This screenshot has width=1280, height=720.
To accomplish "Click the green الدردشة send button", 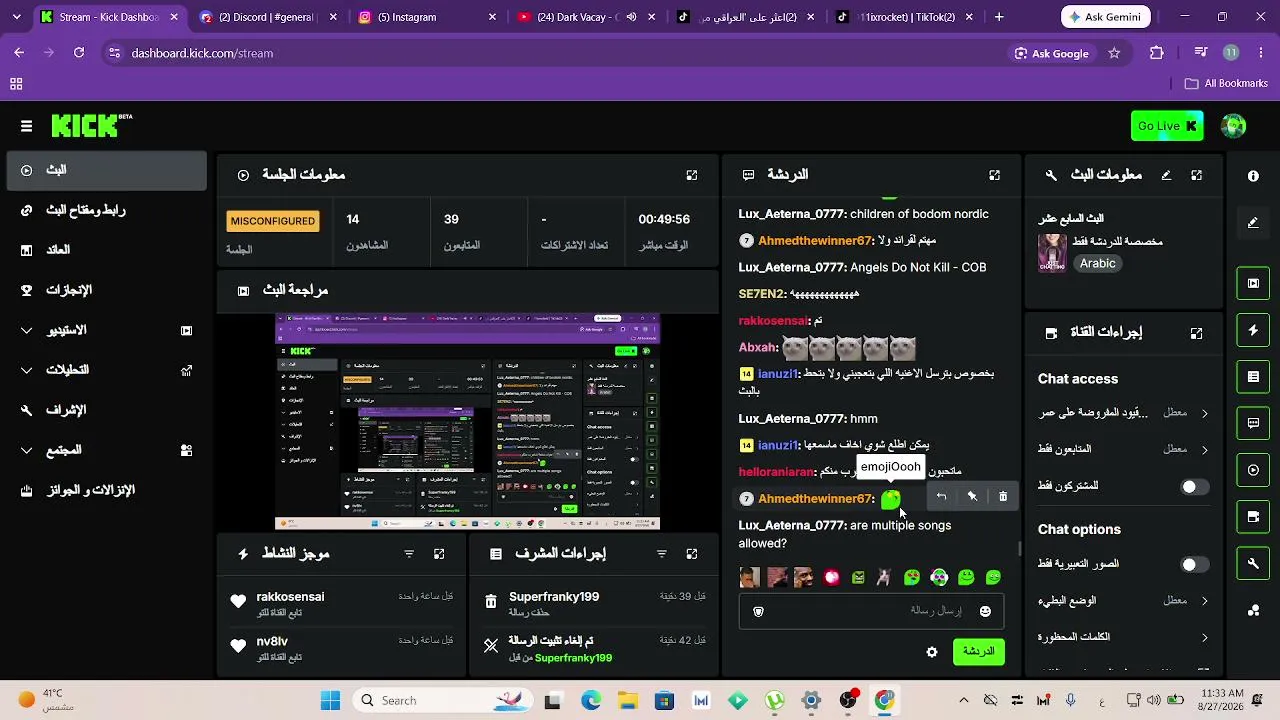I will (978, 651).
